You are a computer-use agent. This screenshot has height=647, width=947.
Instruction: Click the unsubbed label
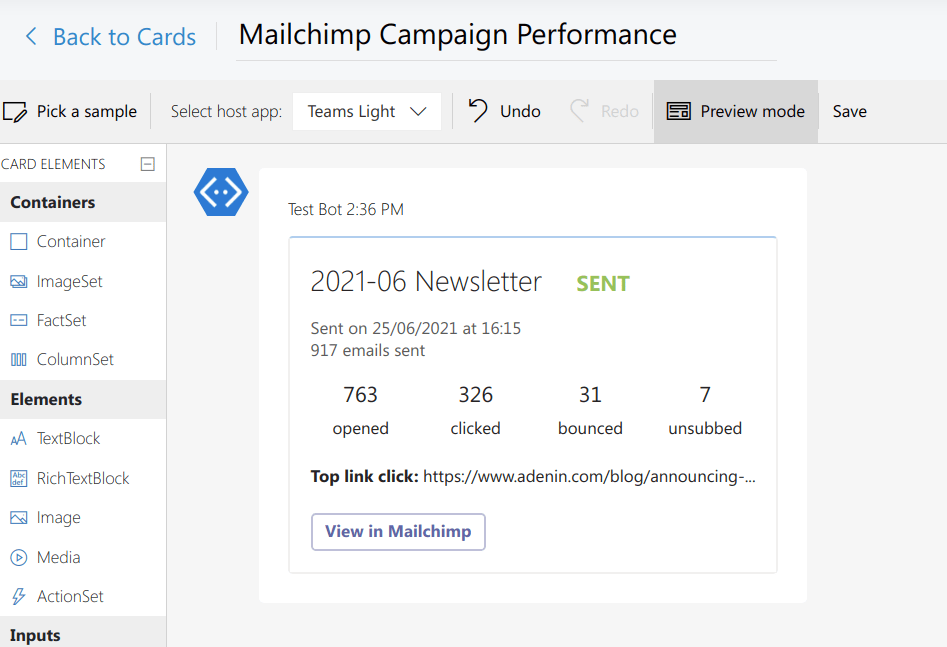[x=705, y=428]
